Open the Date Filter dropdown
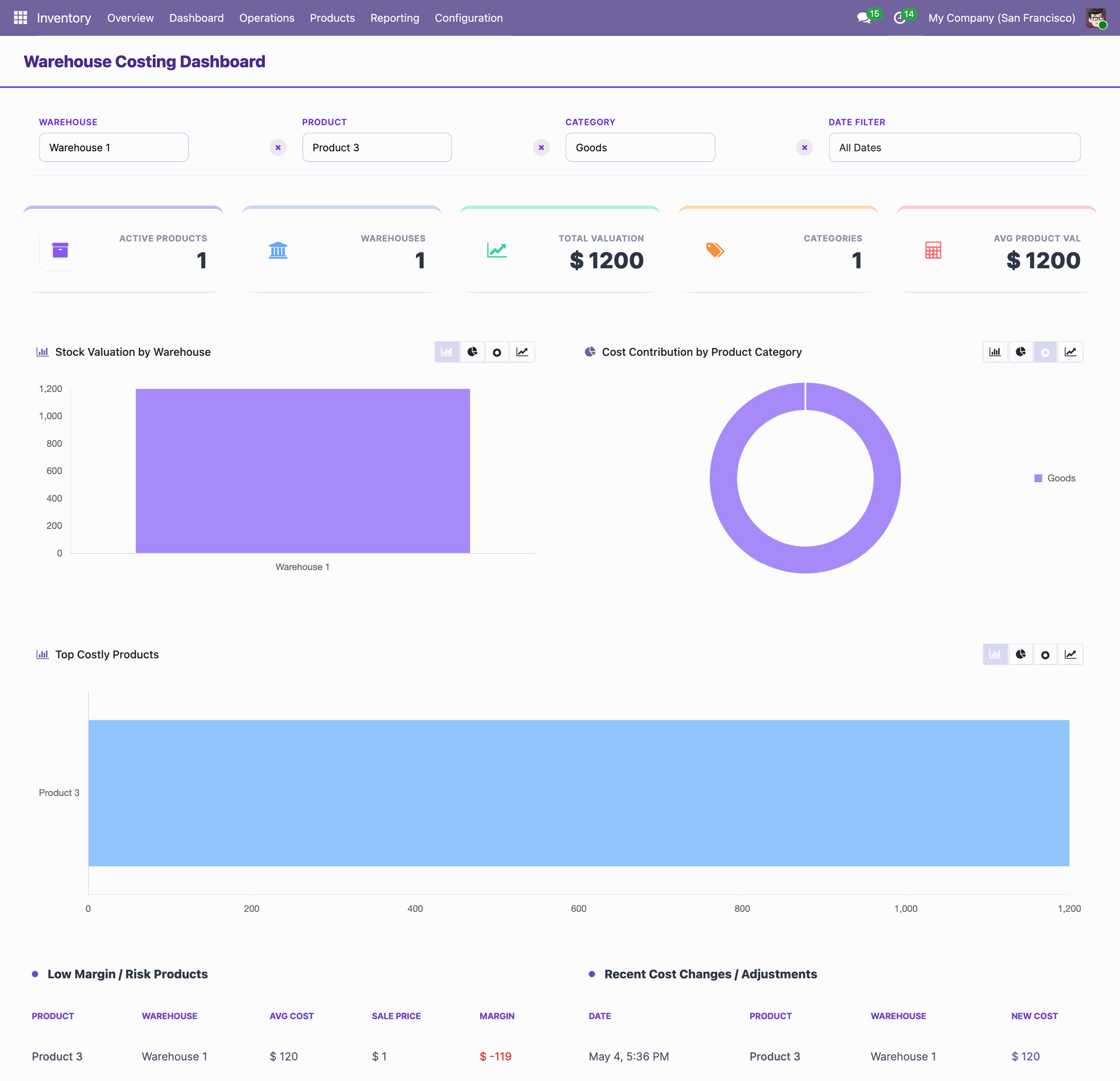 pyautogui.click(x=954, y=148)
